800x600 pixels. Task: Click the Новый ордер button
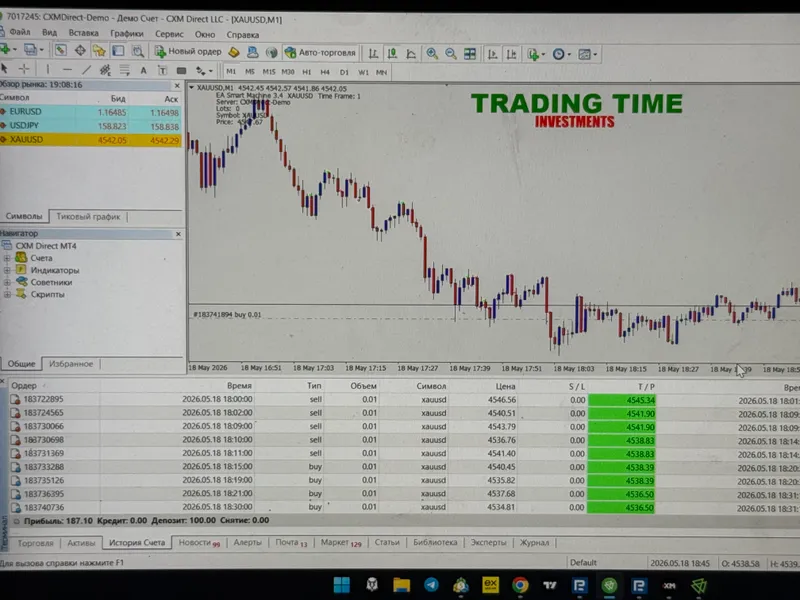point(188,52)
